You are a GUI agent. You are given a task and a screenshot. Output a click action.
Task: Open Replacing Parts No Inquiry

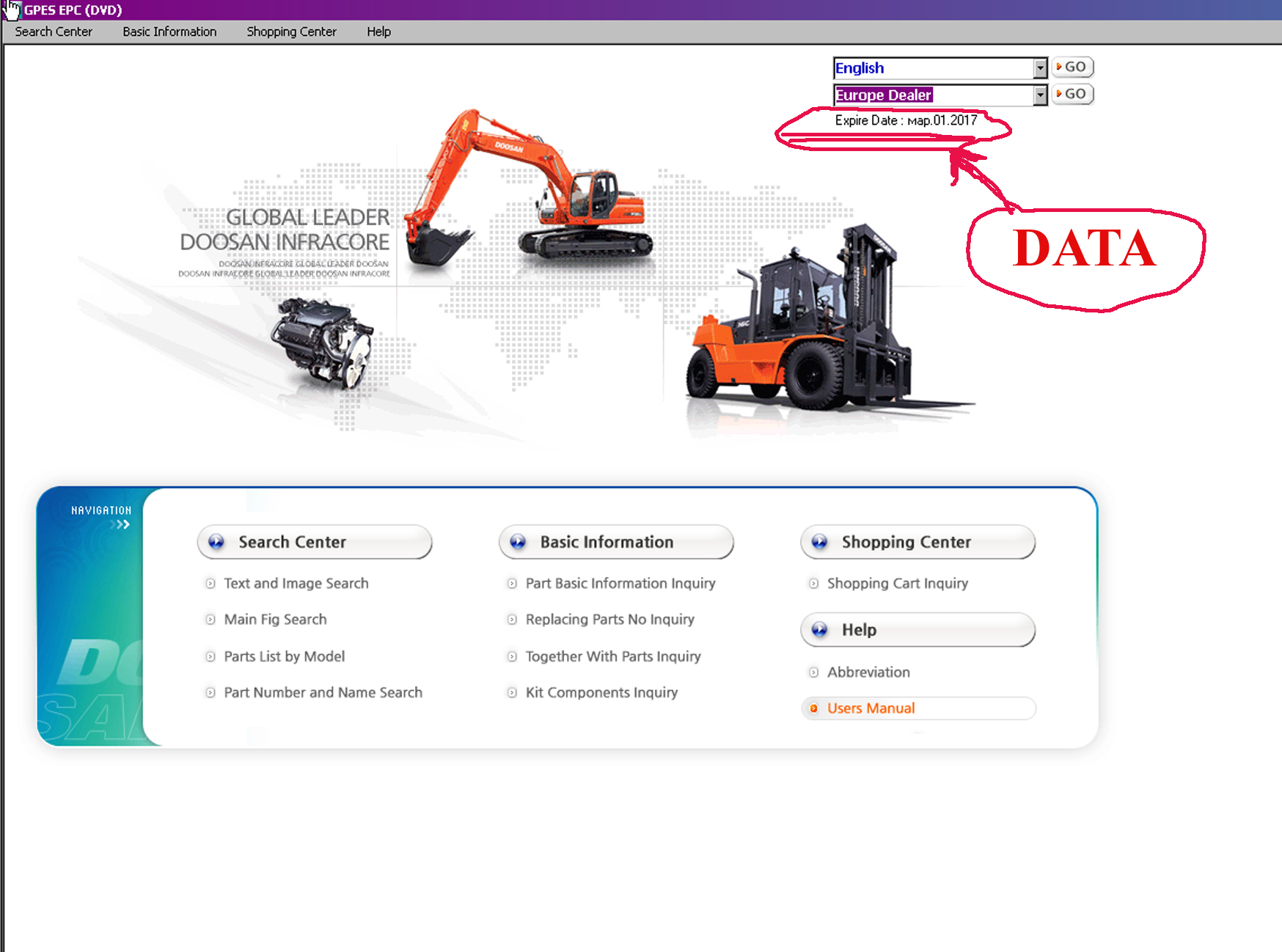pyautogui.click(x=609, y=620)
